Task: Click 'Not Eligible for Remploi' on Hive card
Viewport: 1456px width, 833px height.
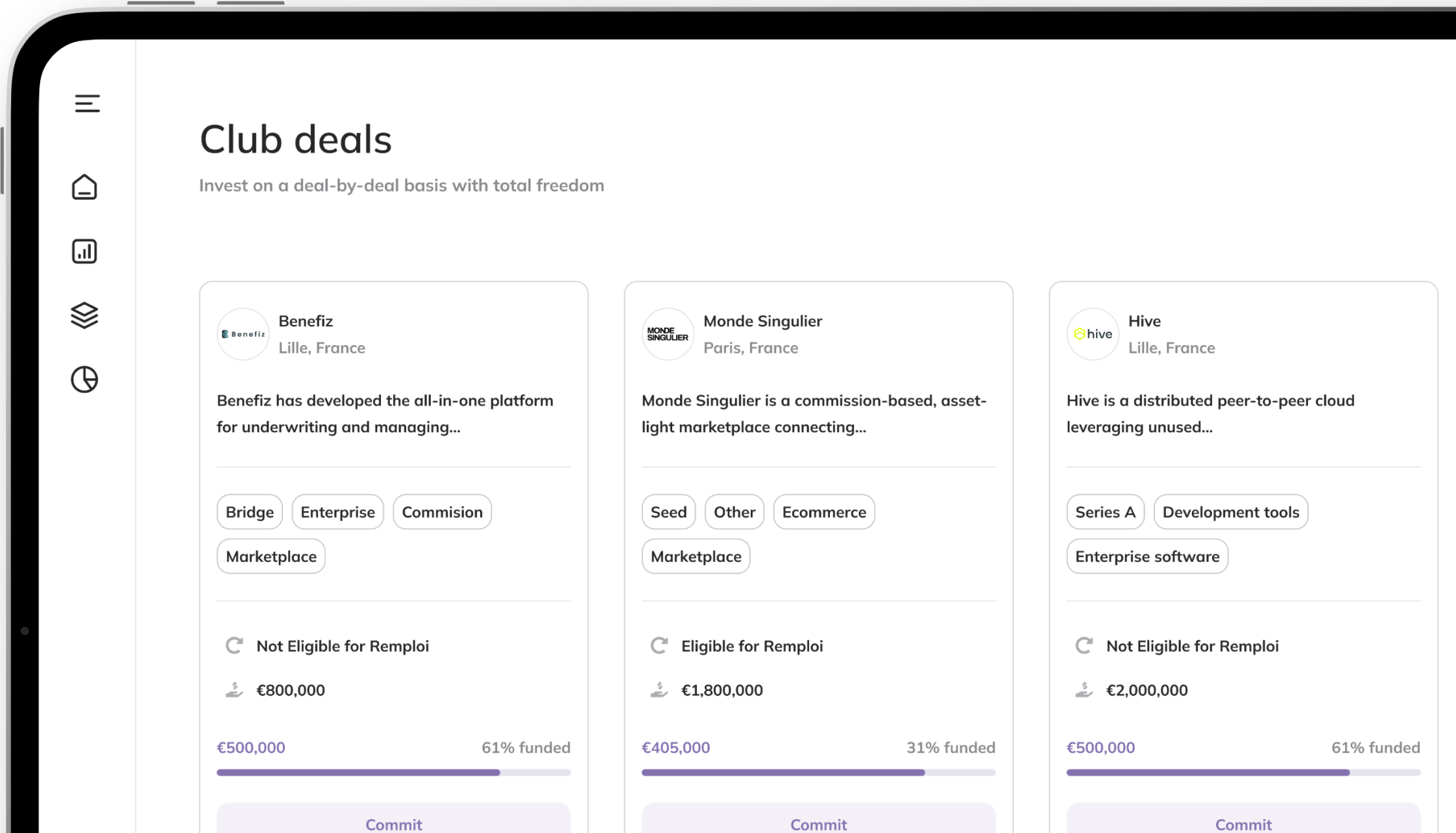Action: [1193, 646]
